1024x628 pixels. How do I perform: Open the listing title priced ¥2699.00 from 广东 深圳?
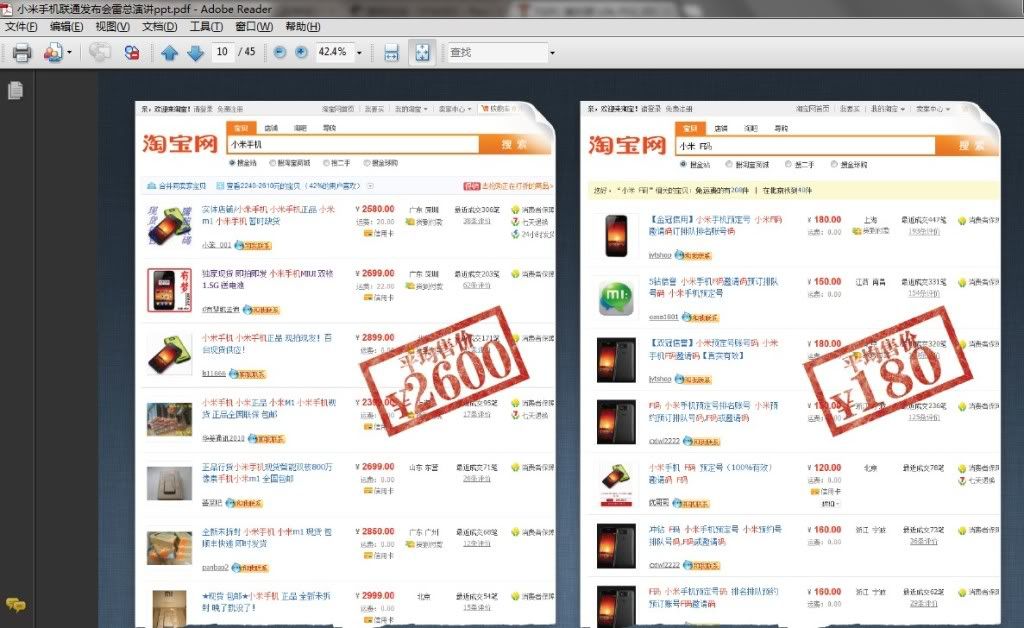pos(268,279)
